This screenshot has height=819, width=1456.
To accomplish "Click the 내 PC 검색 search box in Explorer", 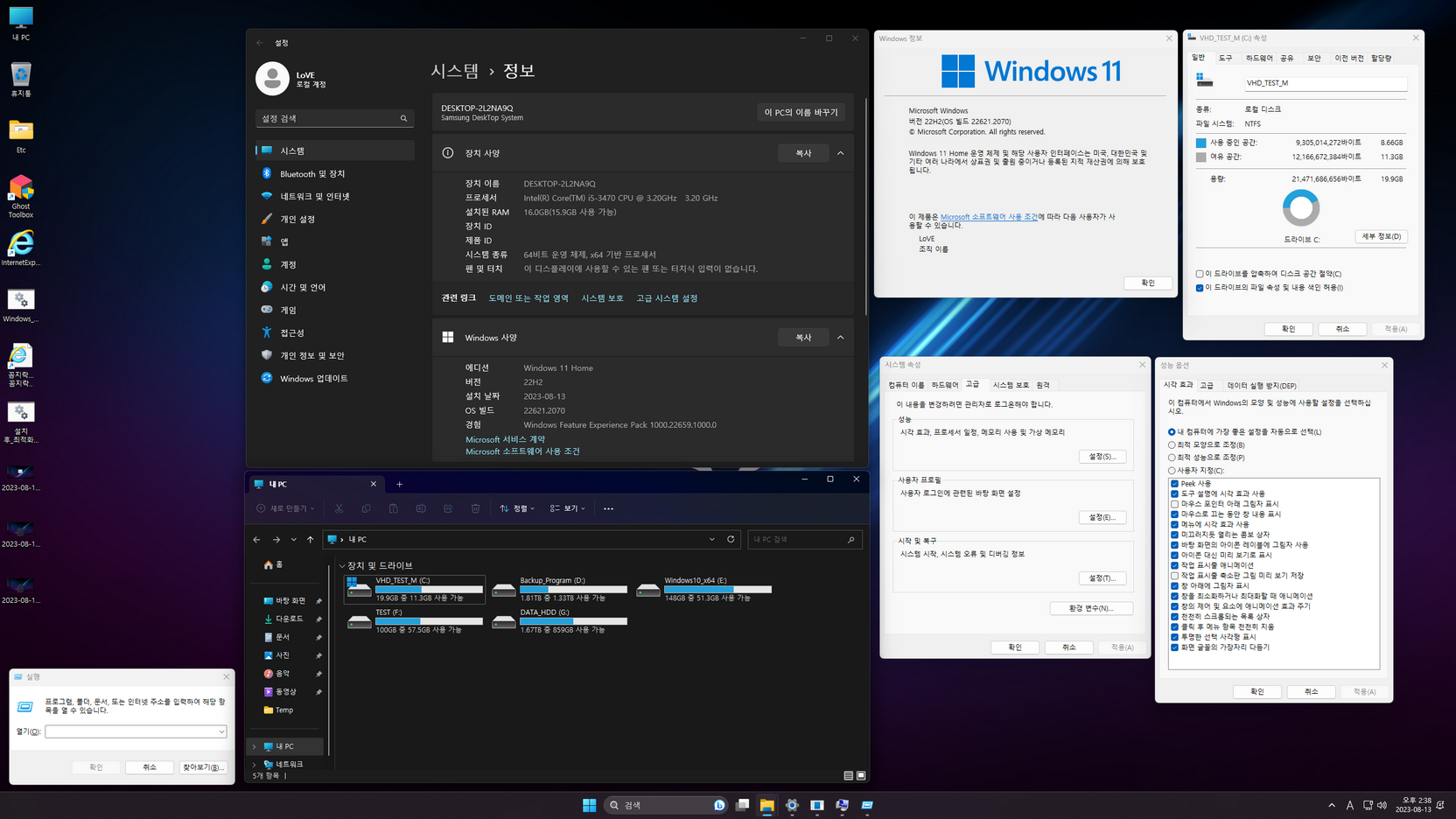I will point(805,539).
